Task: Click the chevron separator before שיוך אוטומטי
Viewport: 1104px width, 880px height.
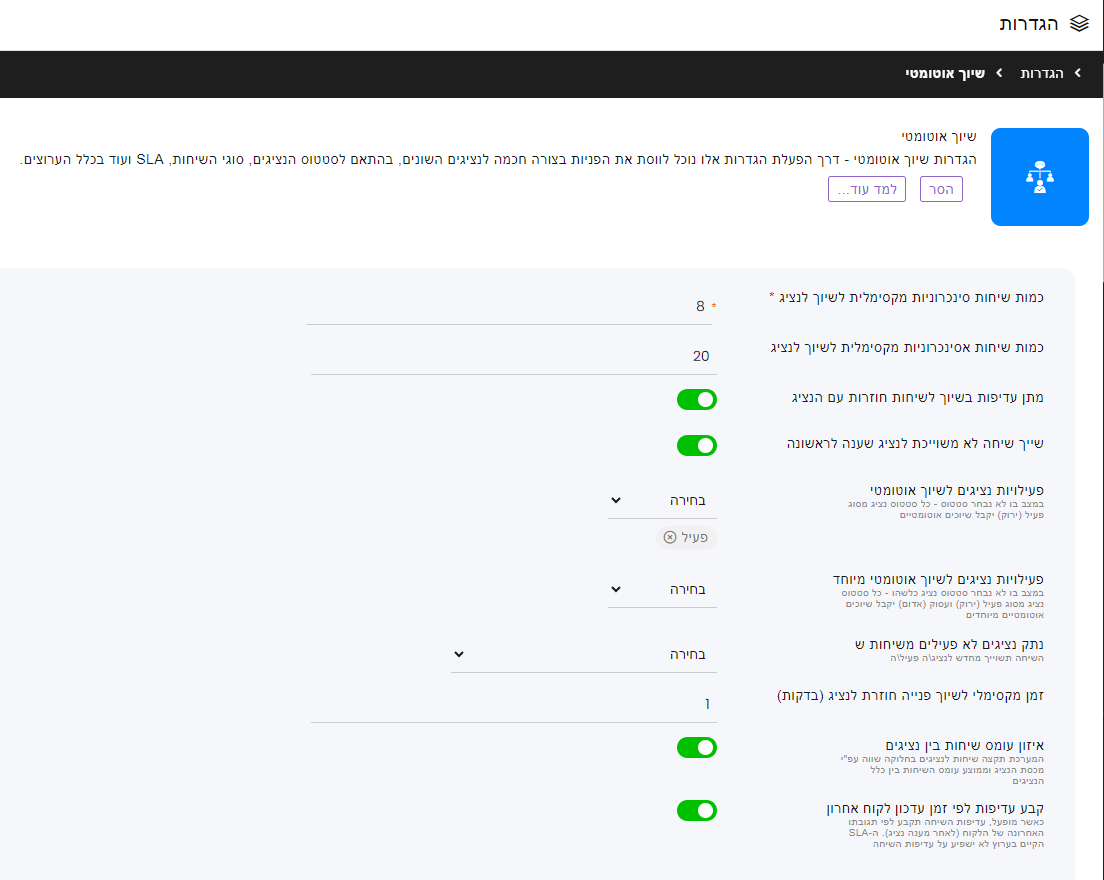Action: point(999,73)
